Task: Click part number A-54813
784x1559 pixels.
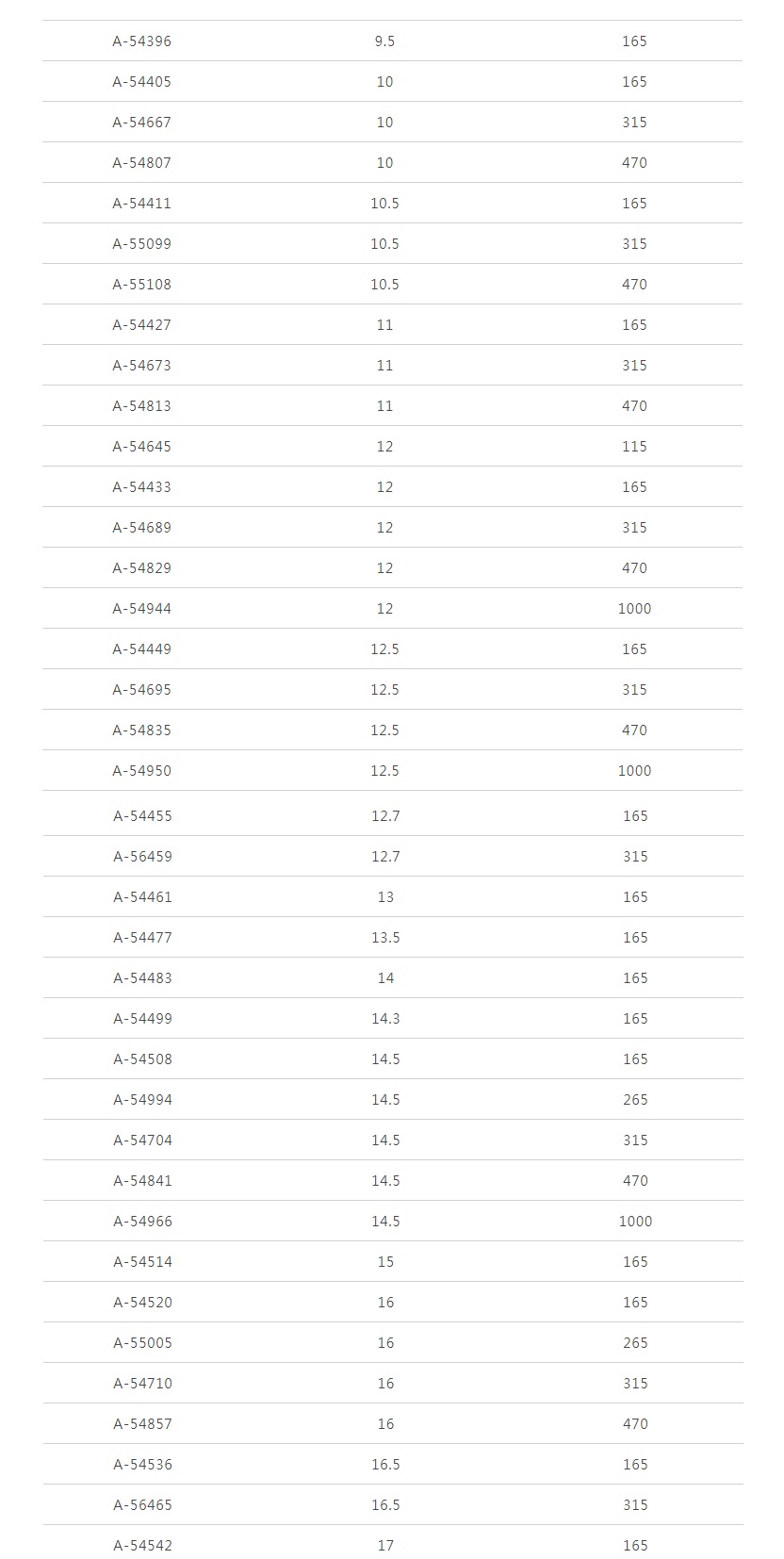Action: click(142, 406)
